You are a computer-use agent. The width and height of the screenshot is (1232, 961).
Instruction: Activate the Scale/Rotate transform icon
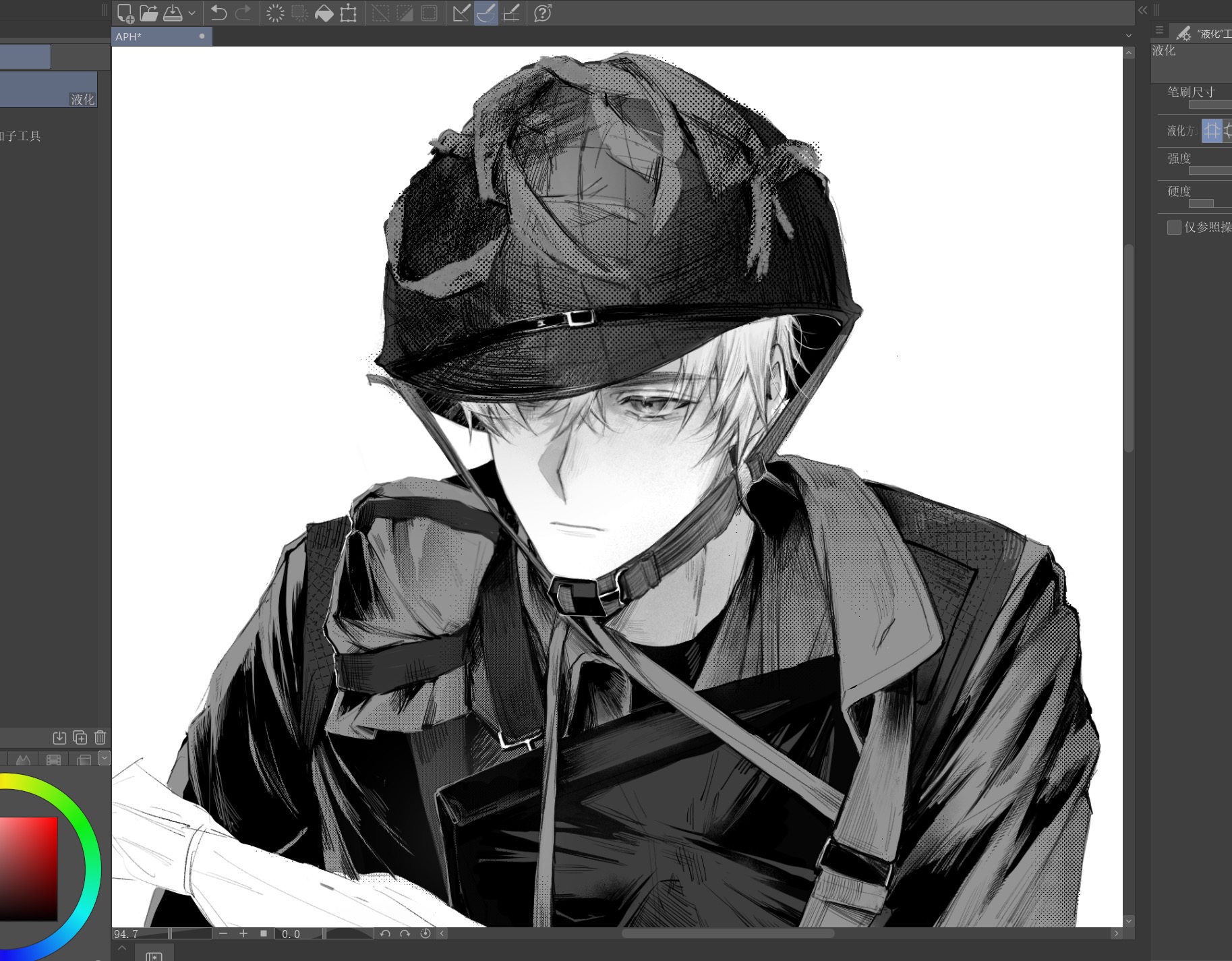[349, 13]
